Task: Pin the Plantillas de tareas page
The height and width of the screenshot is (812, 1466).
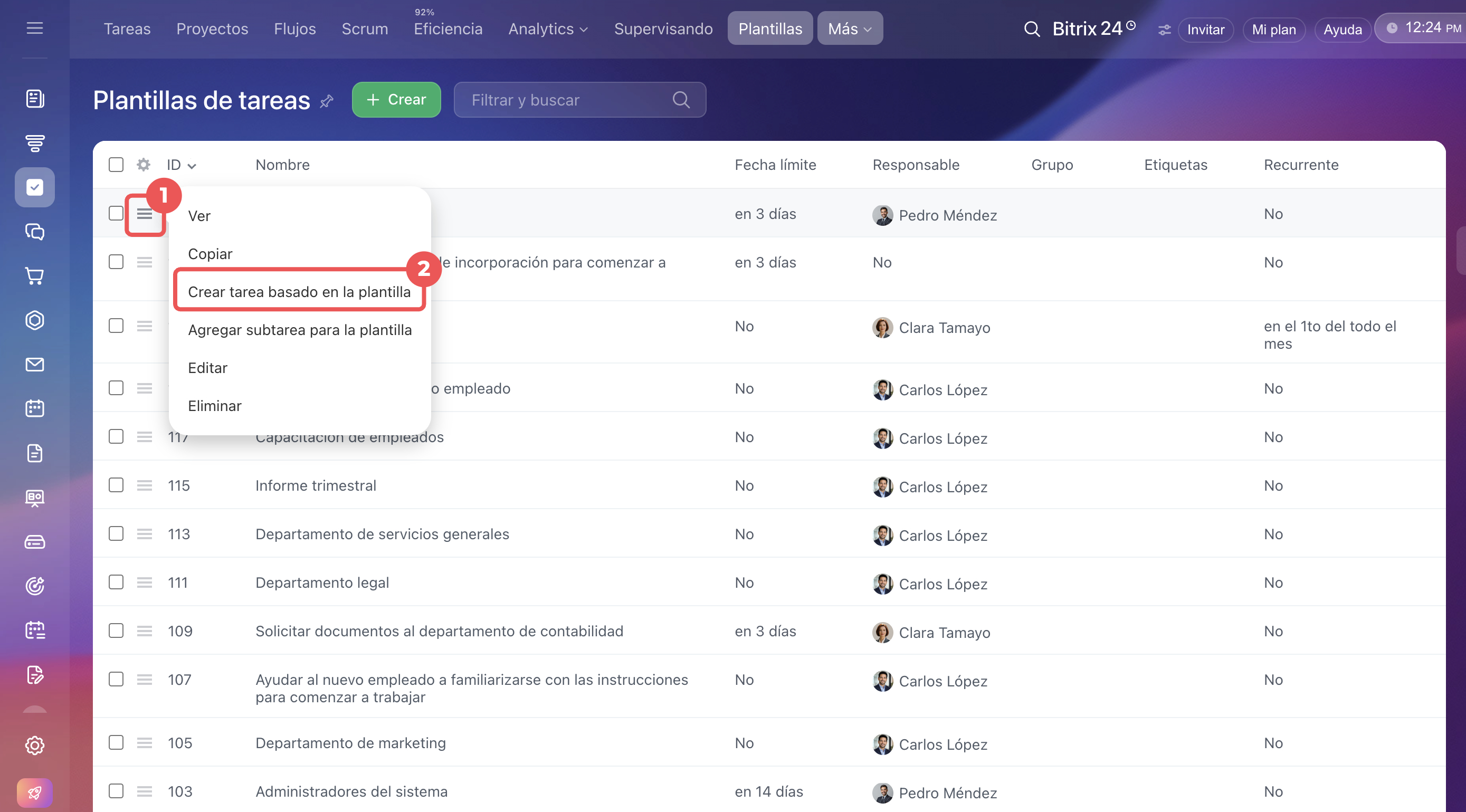Action: click(x=327, y=101)
